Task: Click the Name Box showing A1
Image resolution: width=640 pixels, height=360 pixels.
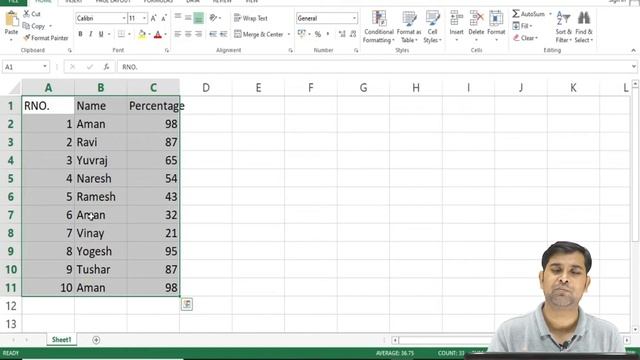Action: tap(22, 67)
